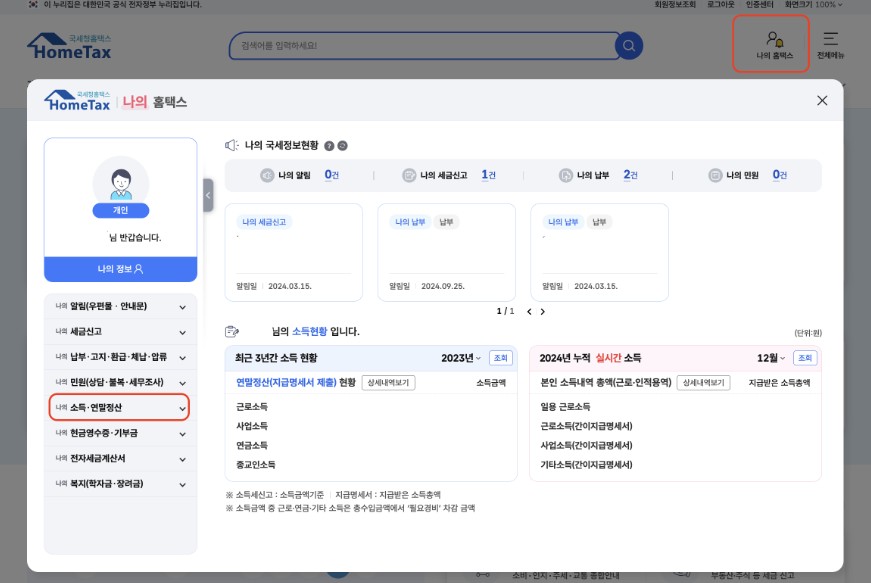Click the search magnifier icon
871x583 pixels.
click(627, 46)
